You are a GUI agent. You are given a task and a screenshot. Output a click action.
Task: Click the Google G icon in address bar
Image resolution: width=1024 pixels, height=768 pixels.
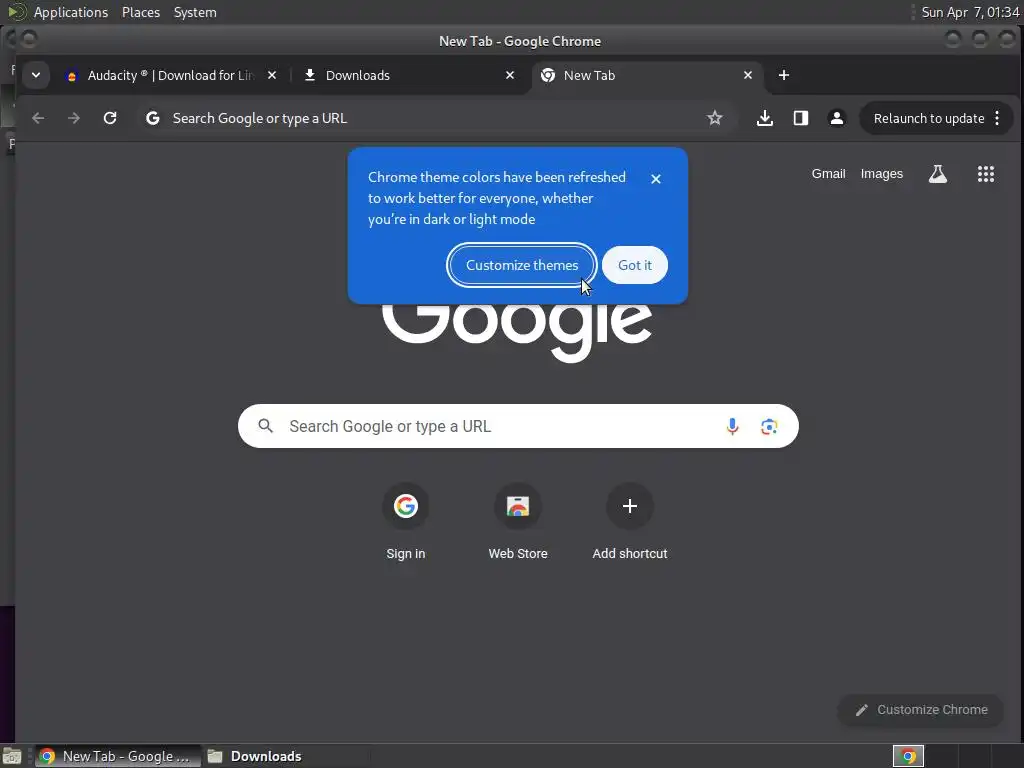tap(153, 118)
